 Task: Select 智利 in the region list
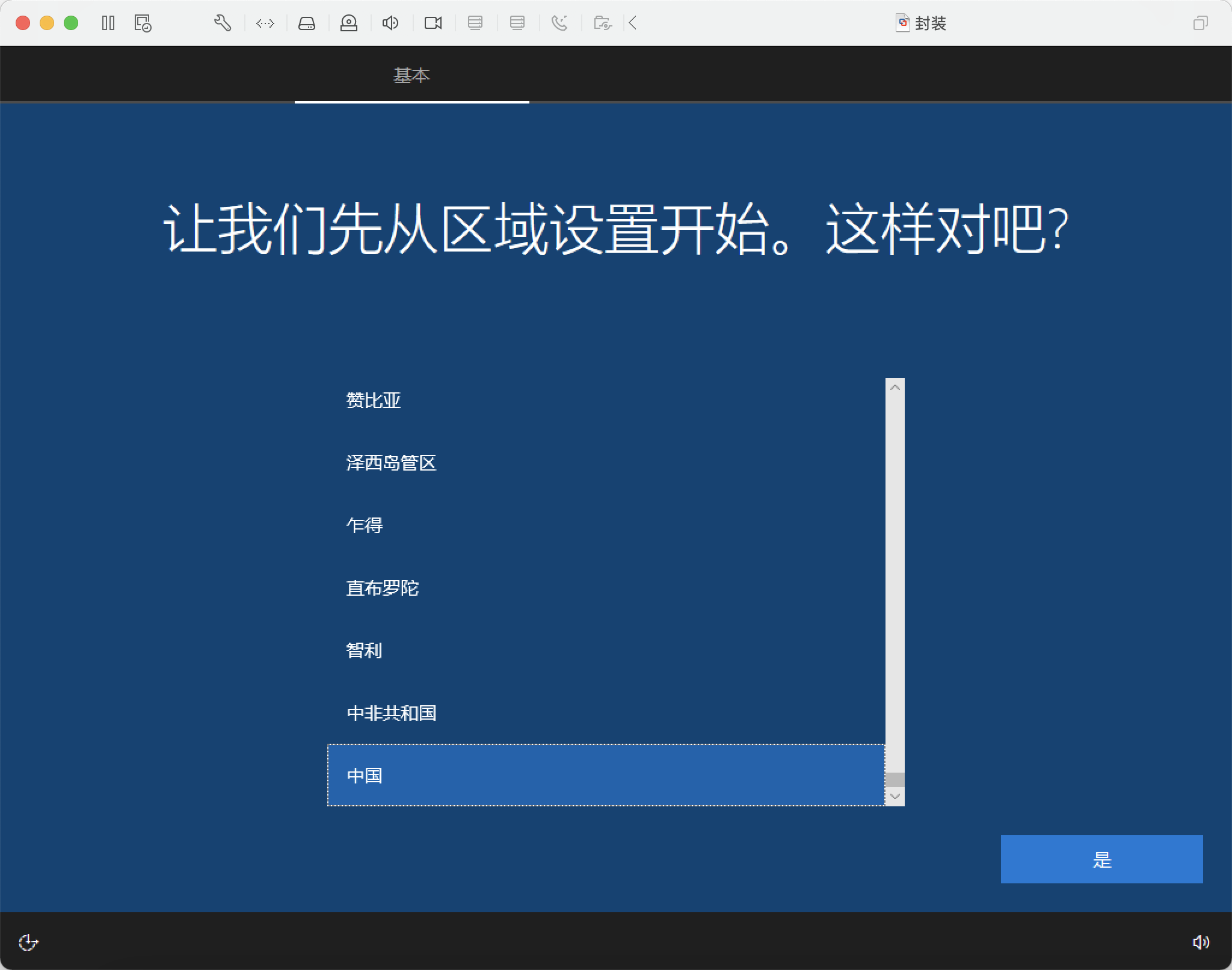point(365,650)
